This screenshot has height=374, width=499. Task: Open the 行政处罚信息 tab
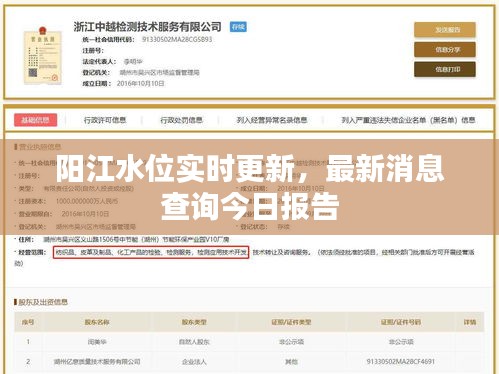[181, 120]
